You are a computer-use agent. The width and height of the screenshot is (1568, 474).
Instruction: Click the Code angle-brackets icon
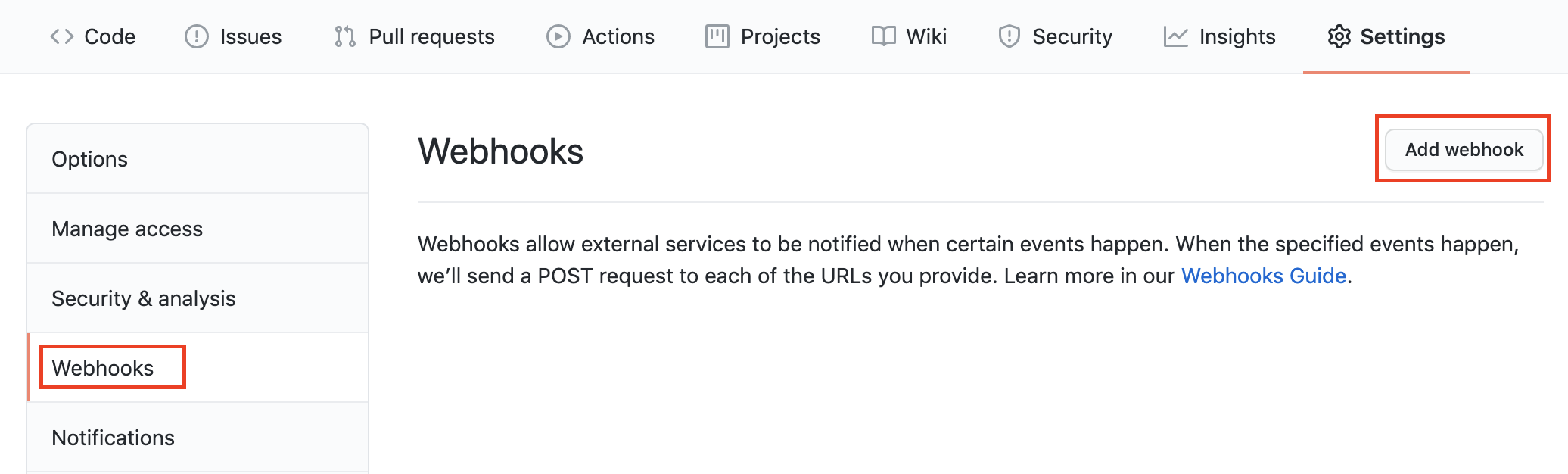click(61, 36)
